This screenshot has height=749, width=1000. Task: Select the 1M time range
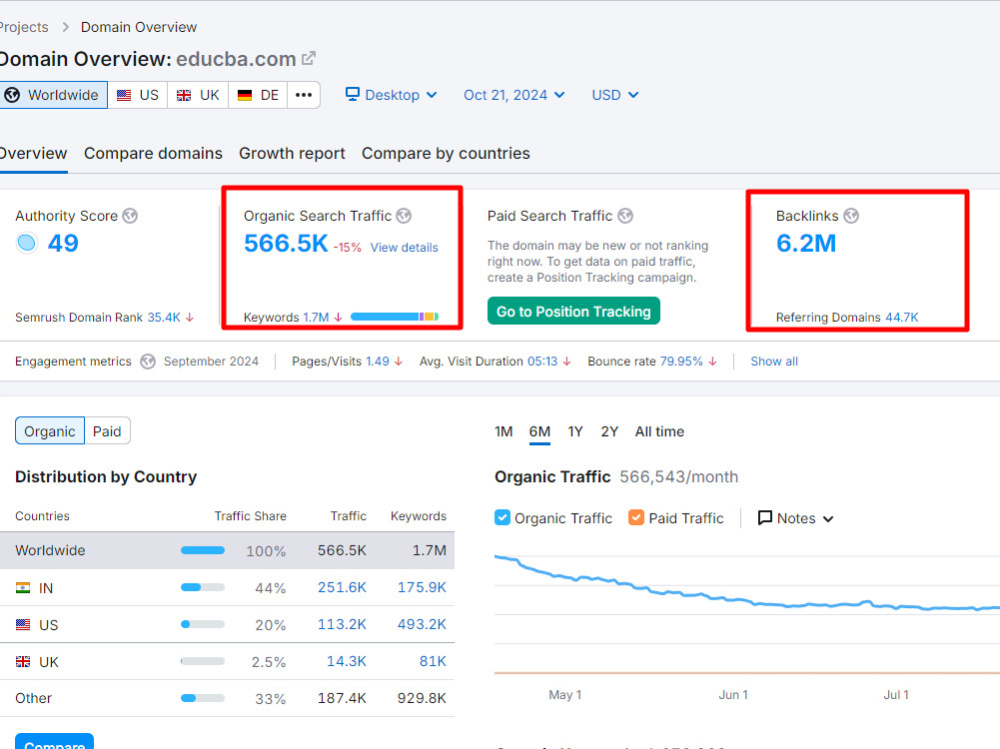tap(504, 432)
